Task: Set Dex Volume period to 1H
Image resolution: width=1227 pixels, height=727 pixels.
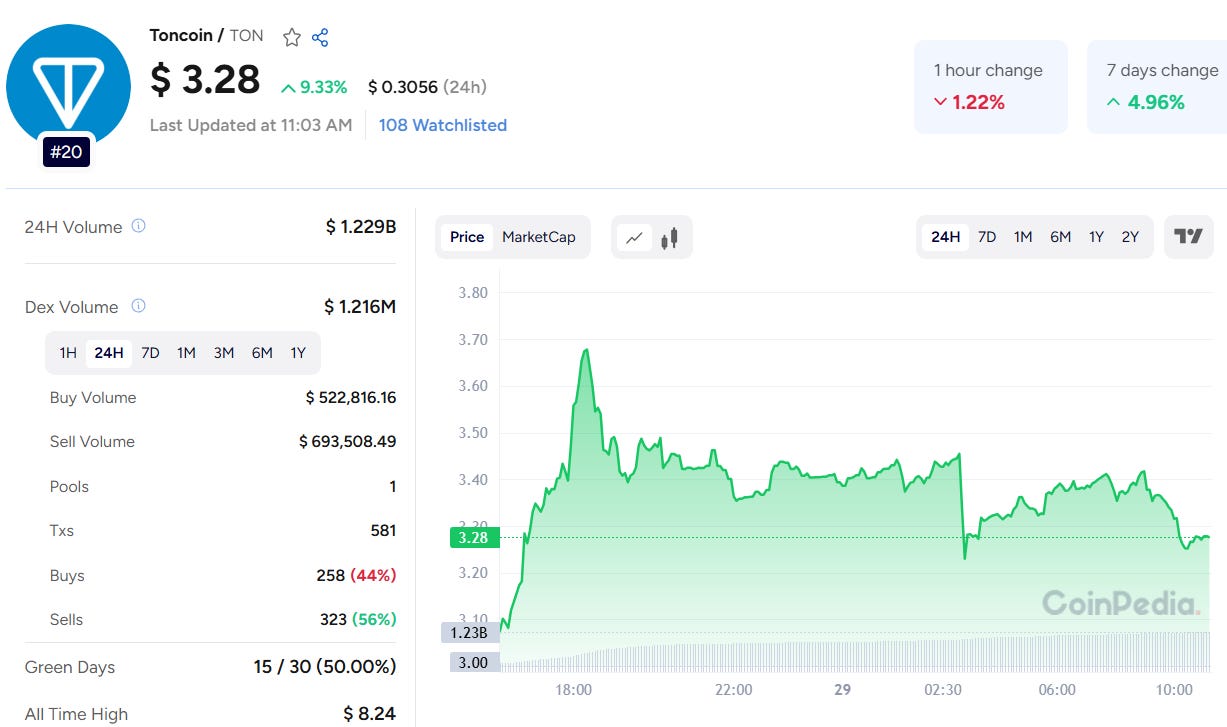Action: [68, 353]
